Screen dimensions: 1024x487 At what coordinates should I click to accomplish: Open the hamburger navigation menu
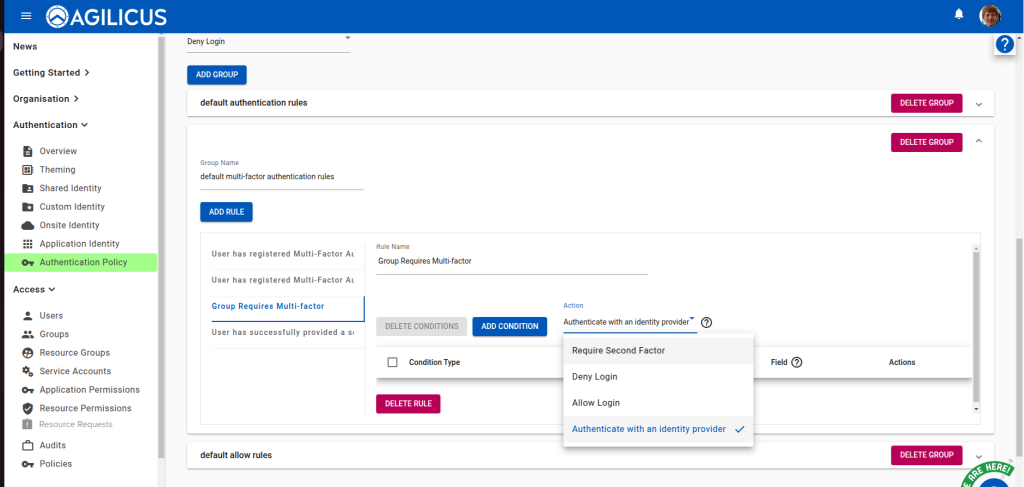[26, 16]
